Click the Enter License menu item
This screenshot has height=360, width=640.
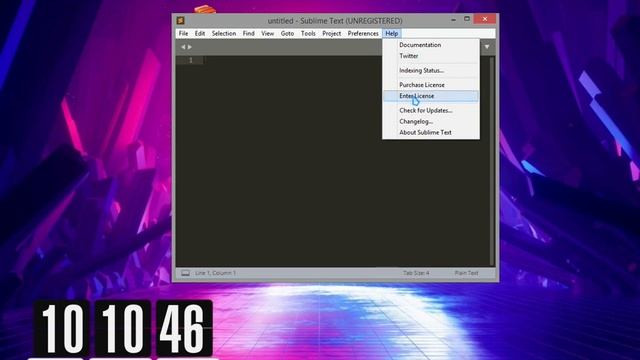coord(431,96)
